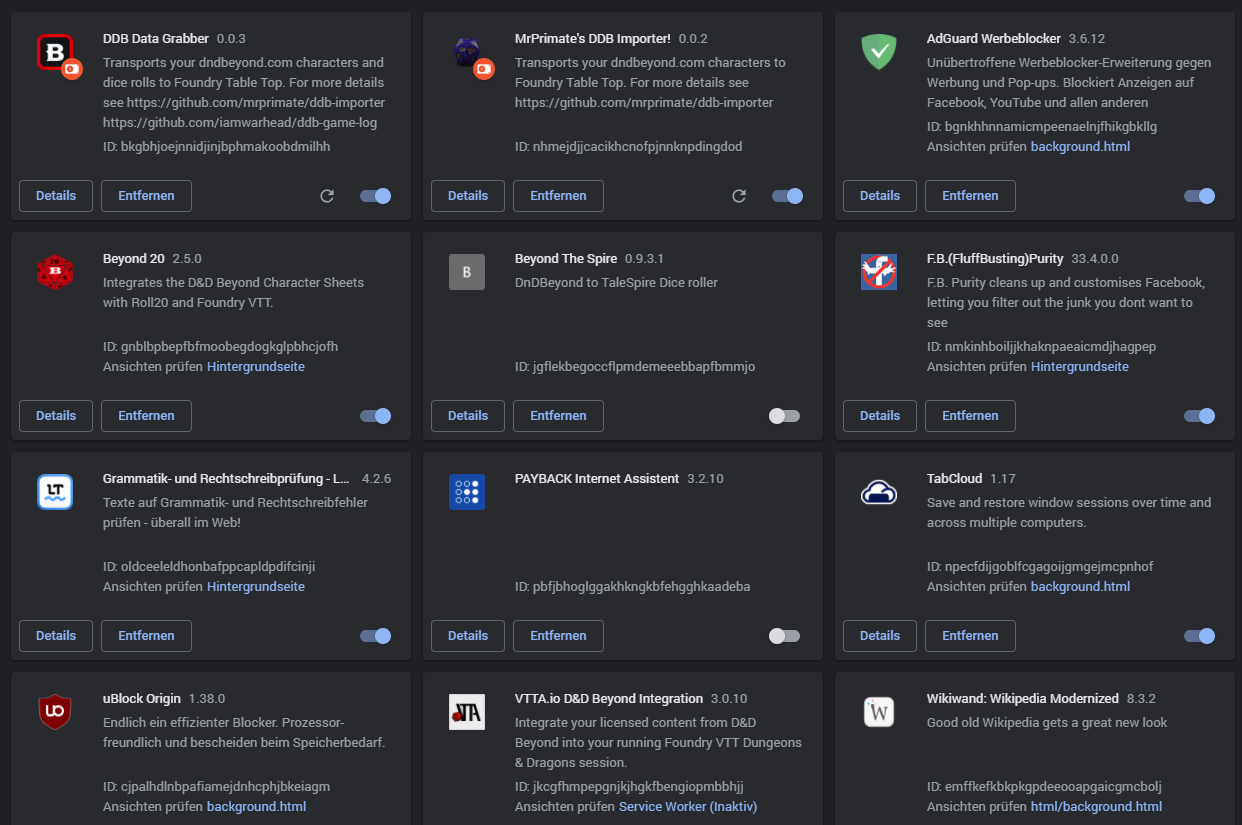Screen dimensions: 1242x825
Task: Open Details for Beyond The Spire
Action: [468, 416]
